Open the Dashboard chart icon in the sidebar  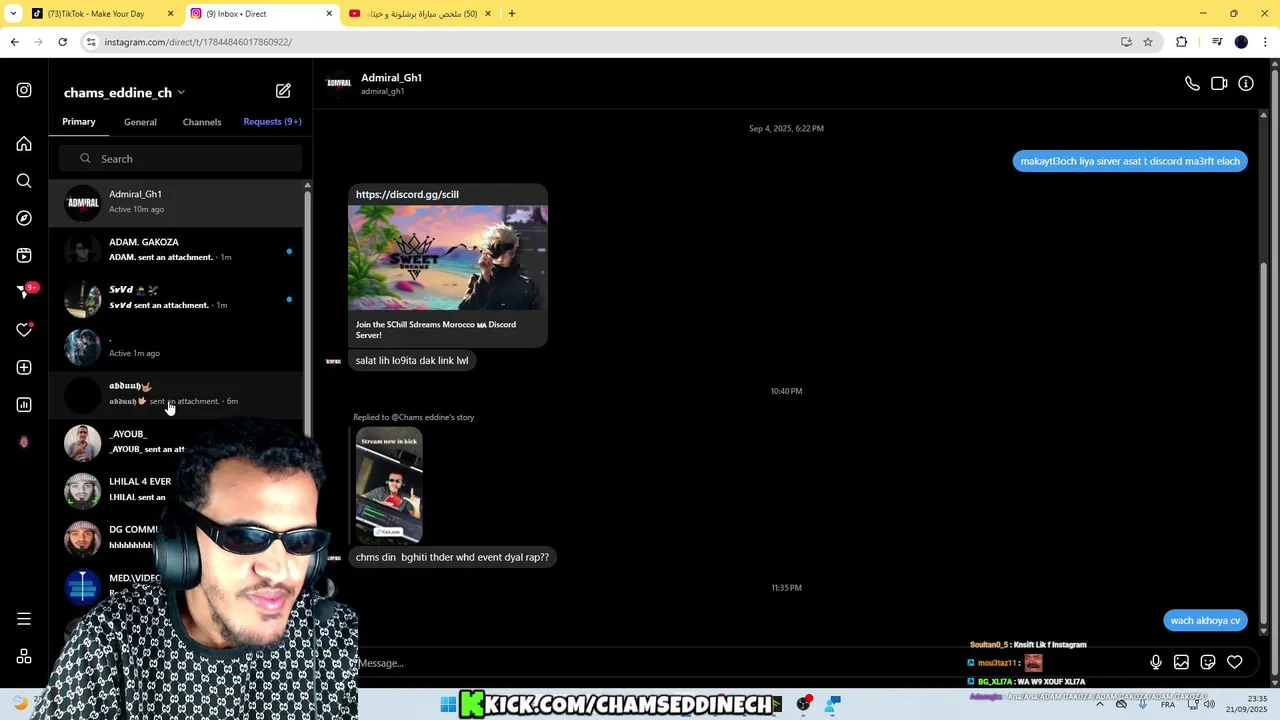(x=24, y=405)
